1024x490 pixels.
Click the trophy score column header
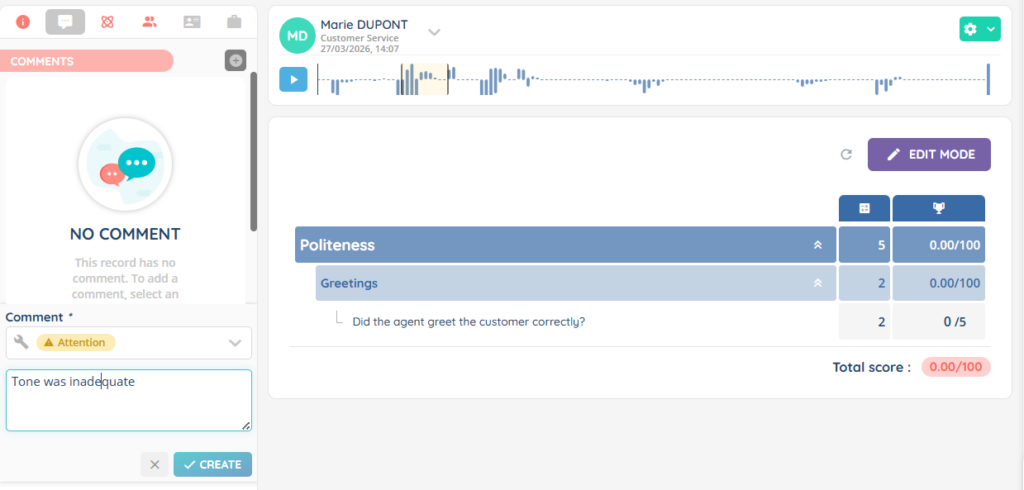(x=938, y=208)
